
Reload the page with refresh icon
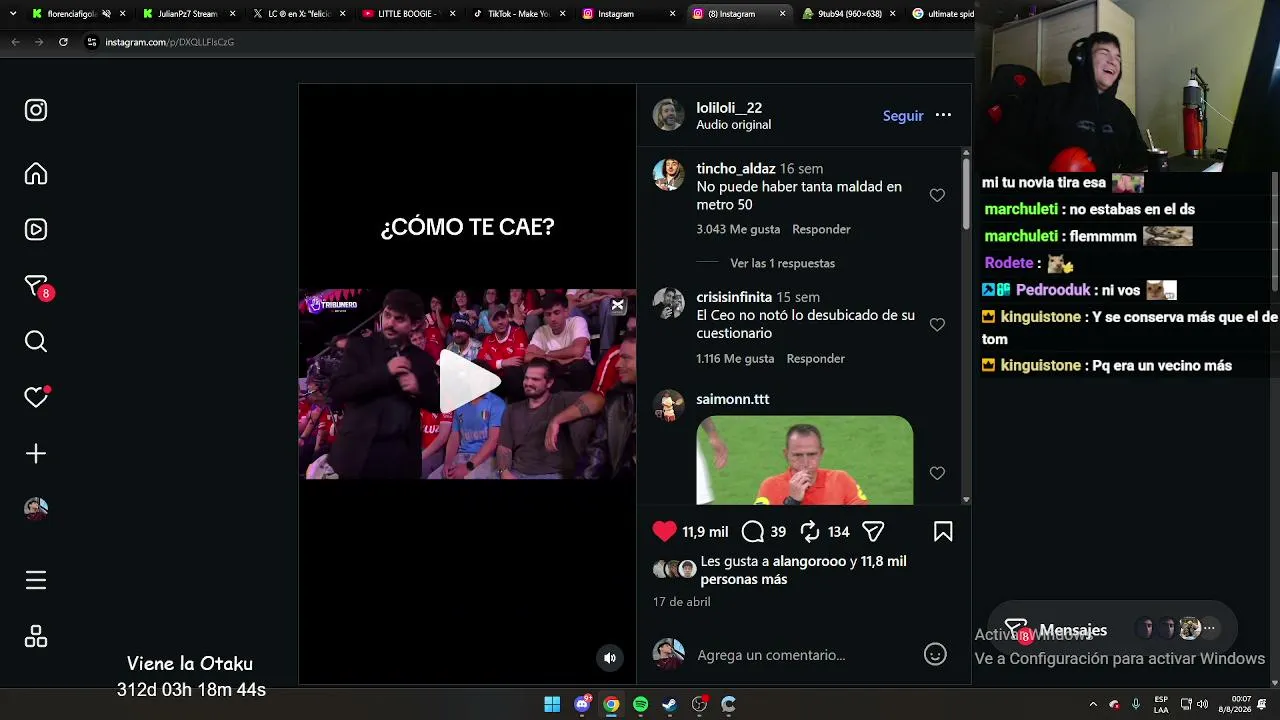click(x=63, y=42)
